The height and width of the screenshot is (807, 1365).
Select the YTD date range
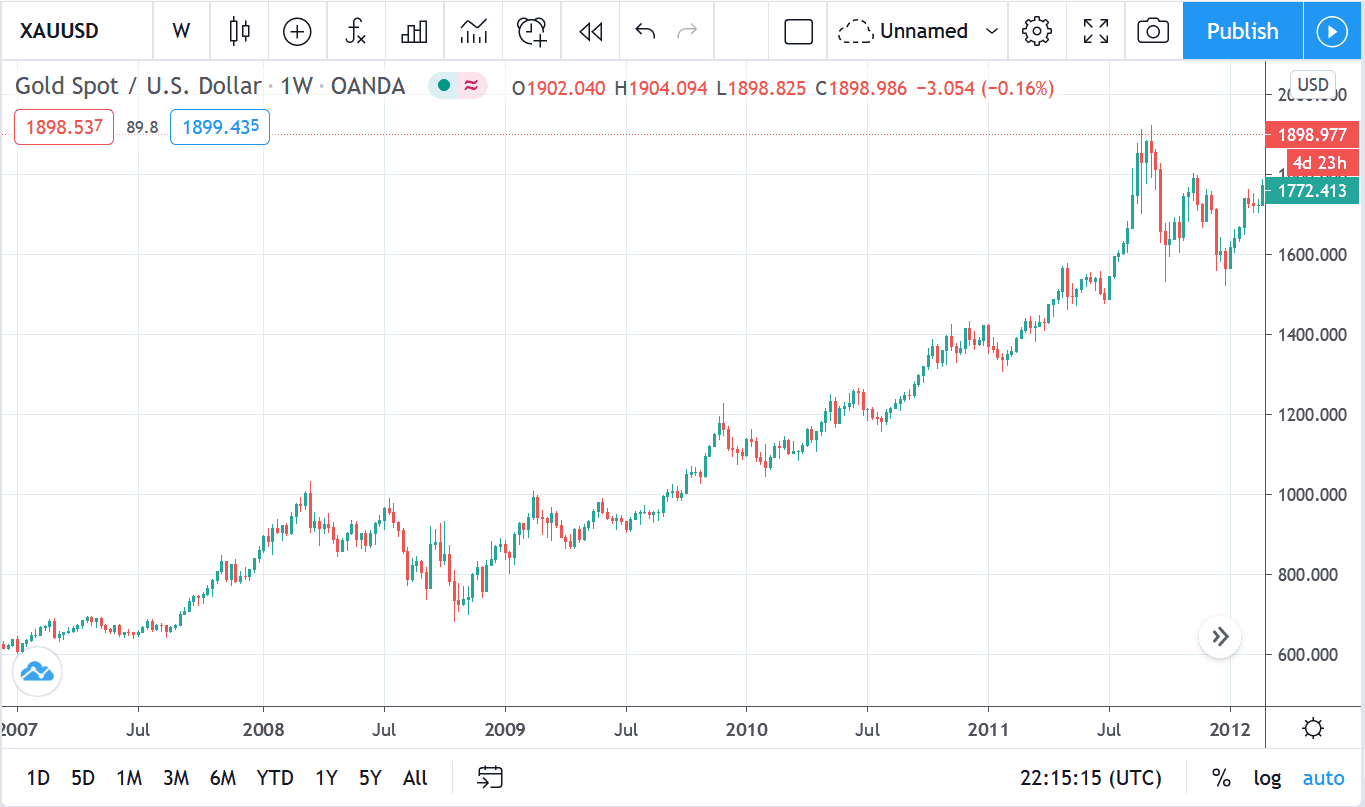(275, 778)
